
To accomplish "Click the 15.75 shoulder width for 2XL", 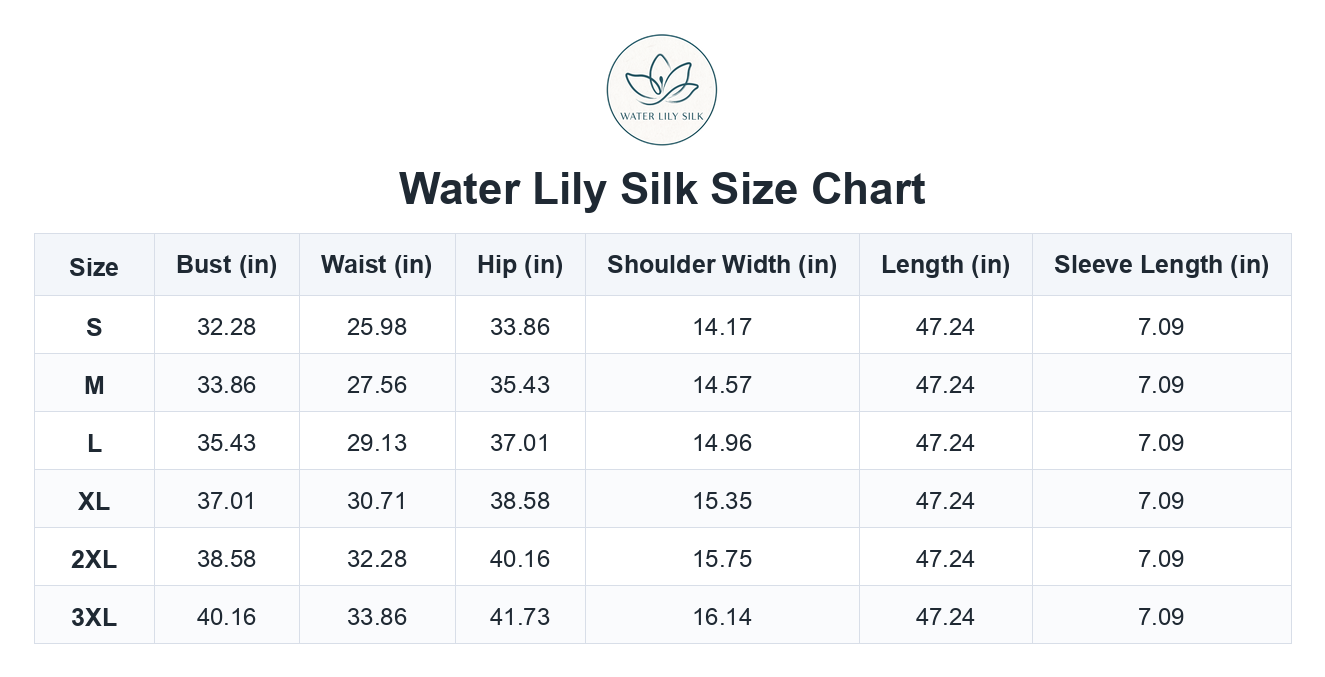I will (x=722, y=559).
